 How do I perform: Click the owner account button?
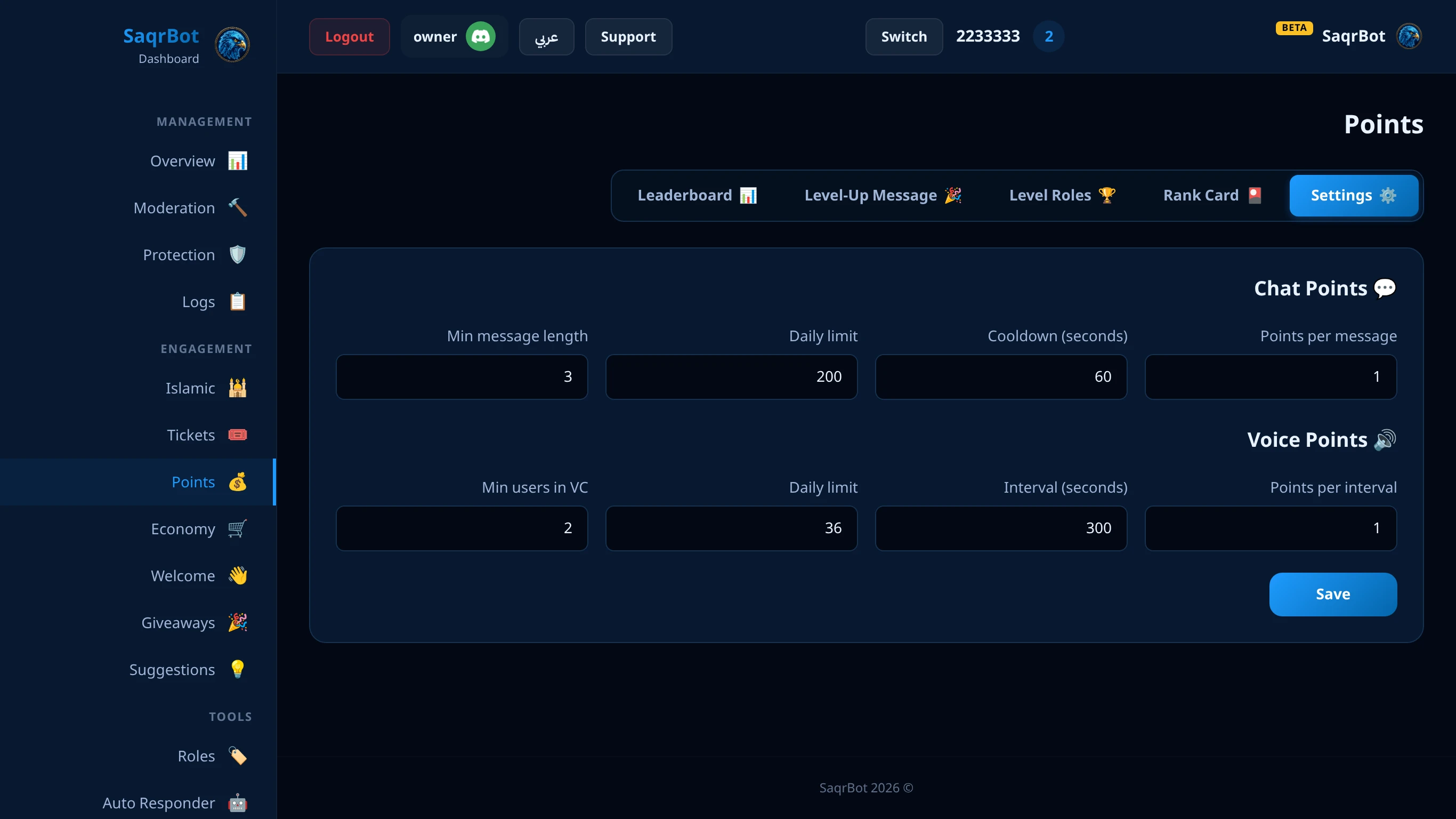(455, 37)
